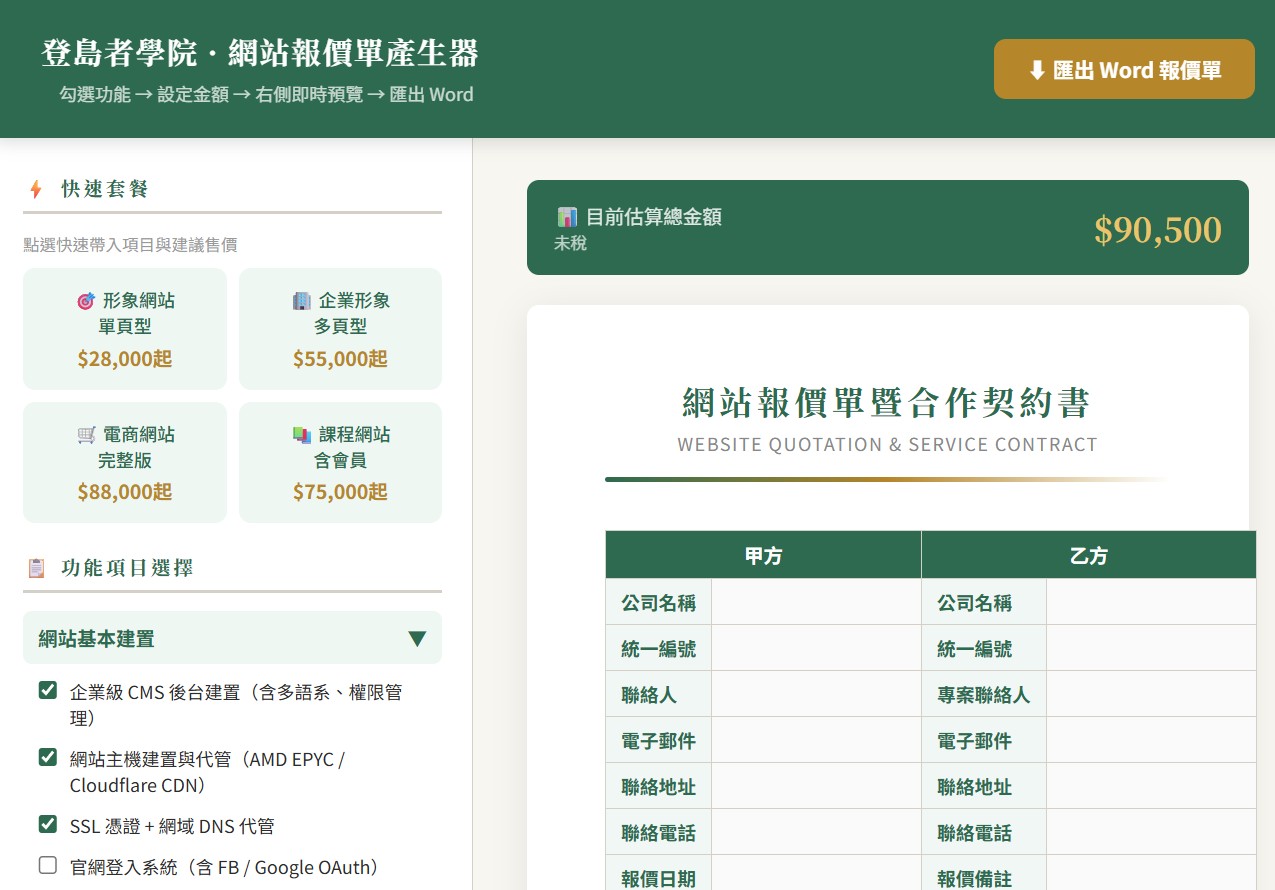This screenshot has height=890, width=1275.
Task: Click the 乙方 統一編號 input cell
Action: point(1151,648)
